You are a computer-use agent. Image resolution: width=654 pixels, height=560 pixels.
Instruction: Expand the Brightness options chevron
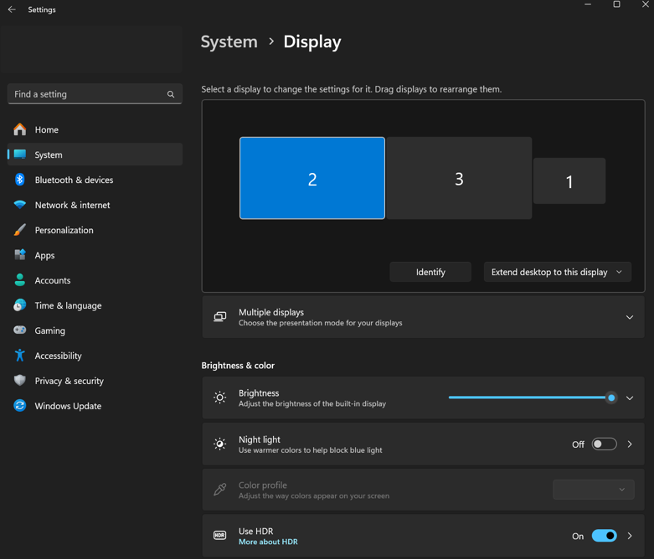coord(629,398)
